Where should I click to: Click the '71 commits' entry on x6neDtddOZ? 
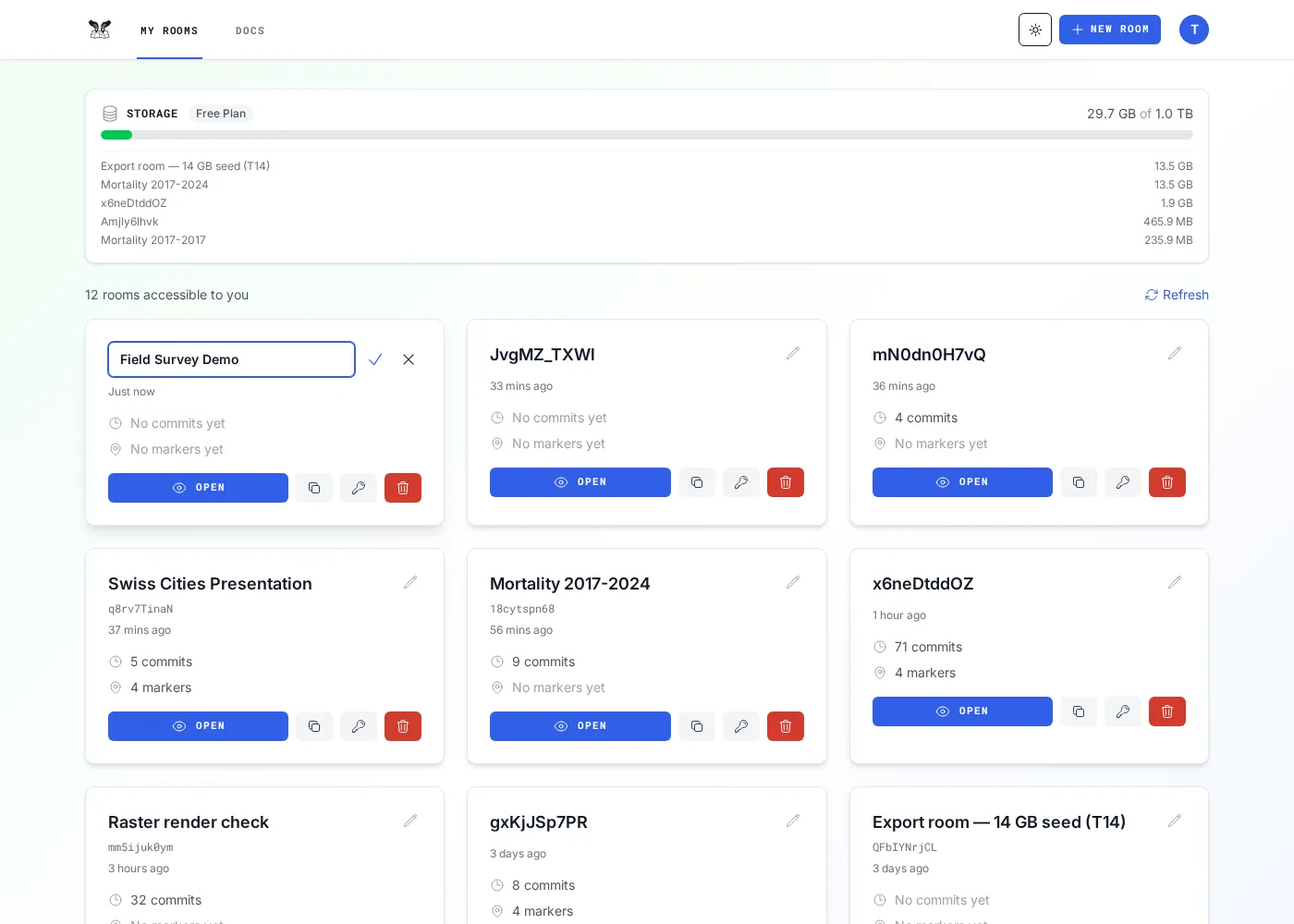928,647
